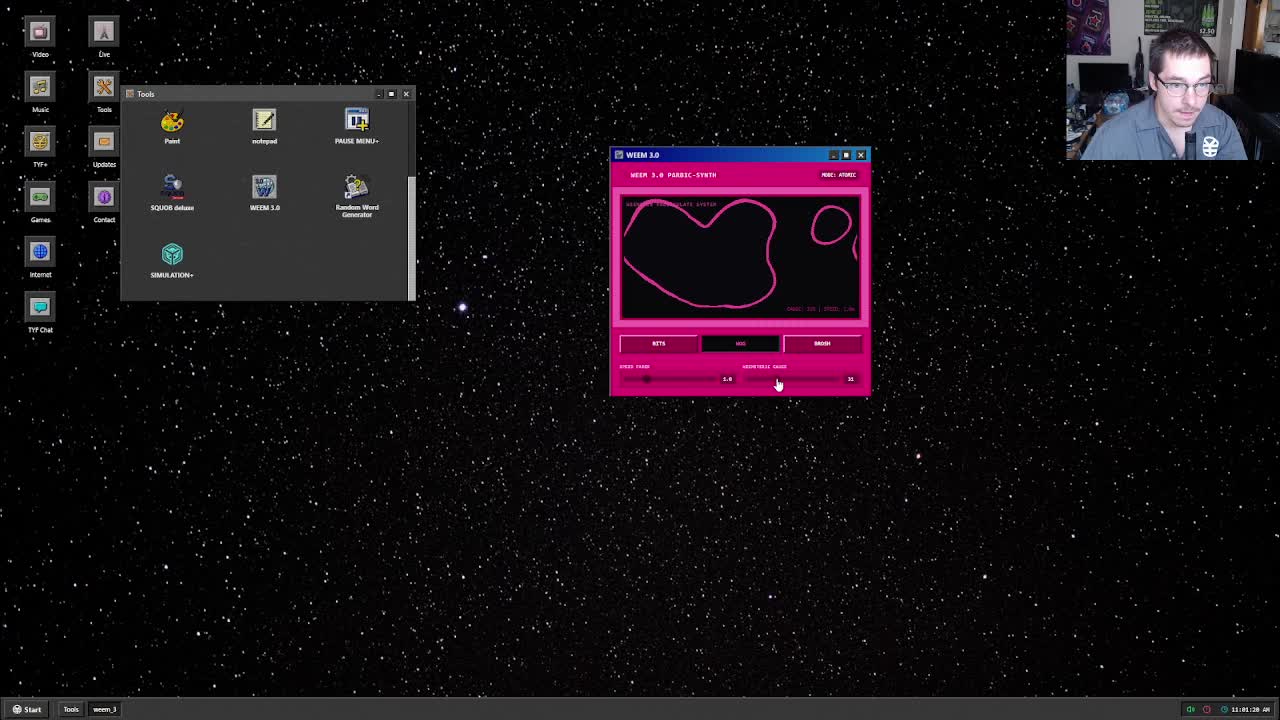This screenshot has height=720, width=1280.
Task: Launch Random Word Generator in Tools window
Action: click(357, 197)
